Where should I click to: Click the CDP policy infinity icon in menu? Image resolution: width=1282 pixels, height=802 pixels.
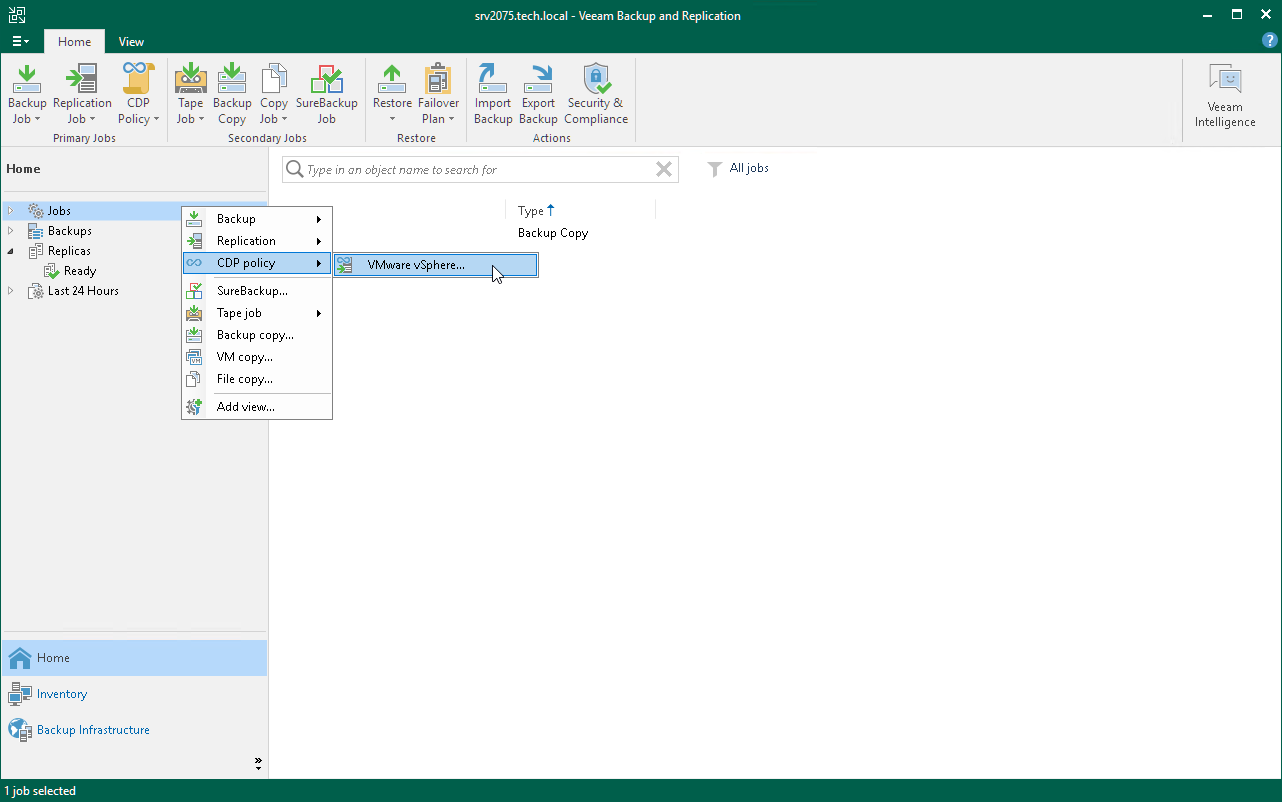coord(194,263)
